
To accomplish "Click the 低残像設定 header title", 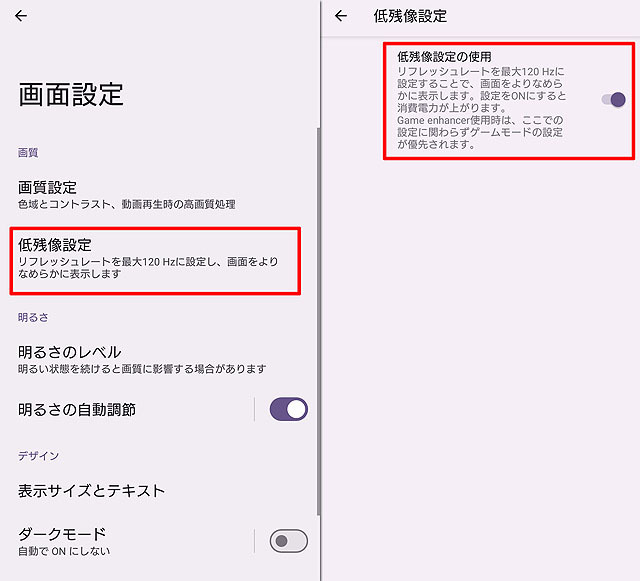I will [x=410, y=16].
